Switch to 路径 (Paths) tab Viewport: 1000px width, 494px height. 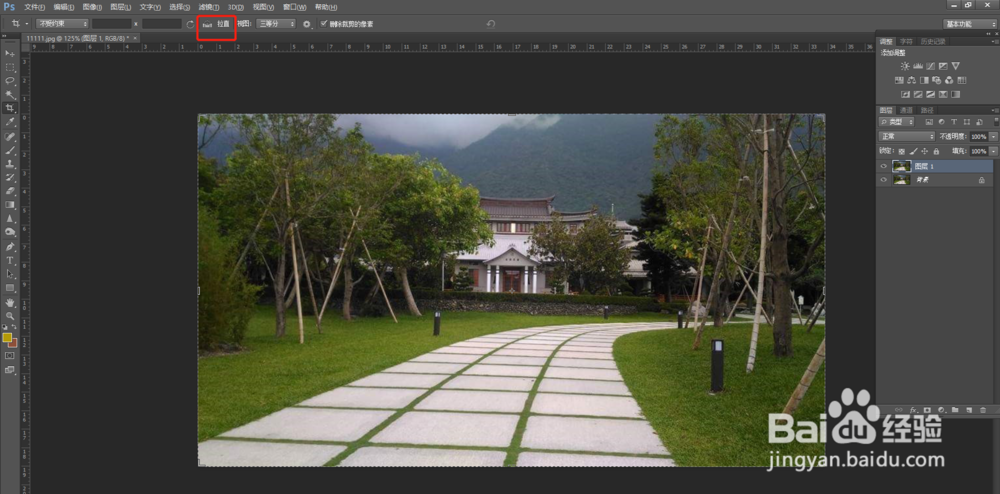point(927,110)
